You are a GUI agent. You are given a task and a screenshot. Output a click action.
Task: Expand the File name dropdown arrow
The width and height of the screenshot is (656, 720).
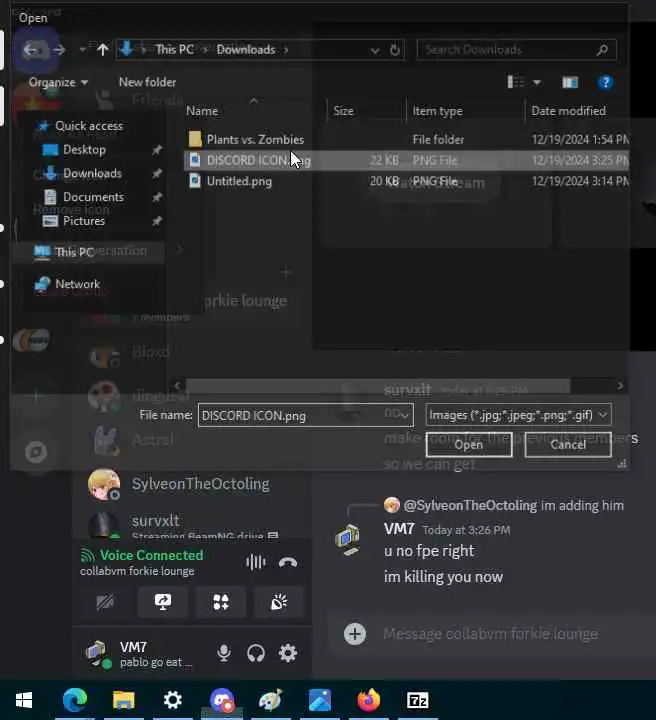[405, 415]
